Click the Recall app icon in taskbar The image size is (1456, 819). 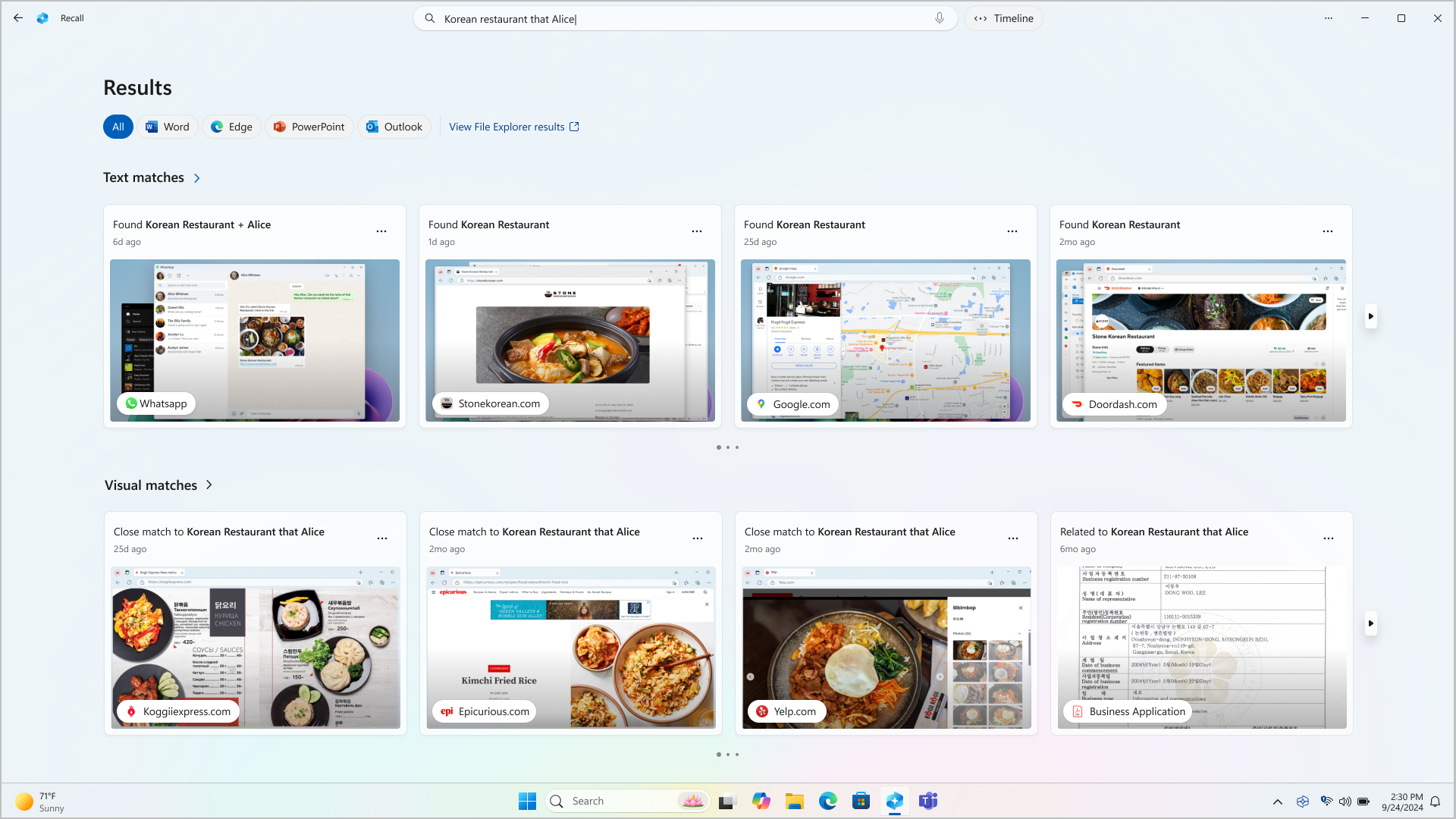coord(895,801)
